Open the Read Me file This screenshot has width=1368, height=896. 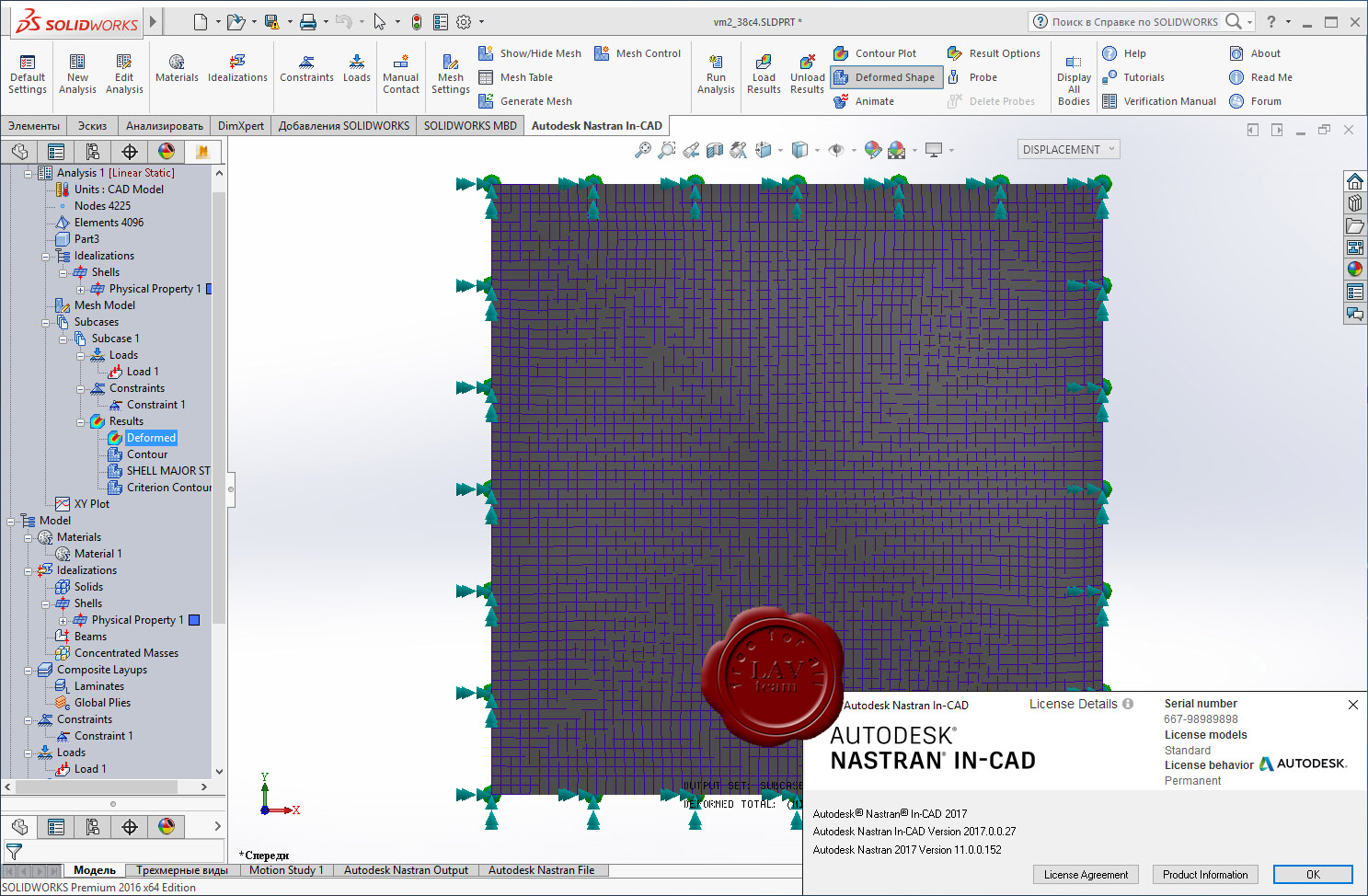pyautogui.click(x=1260, y=77)
